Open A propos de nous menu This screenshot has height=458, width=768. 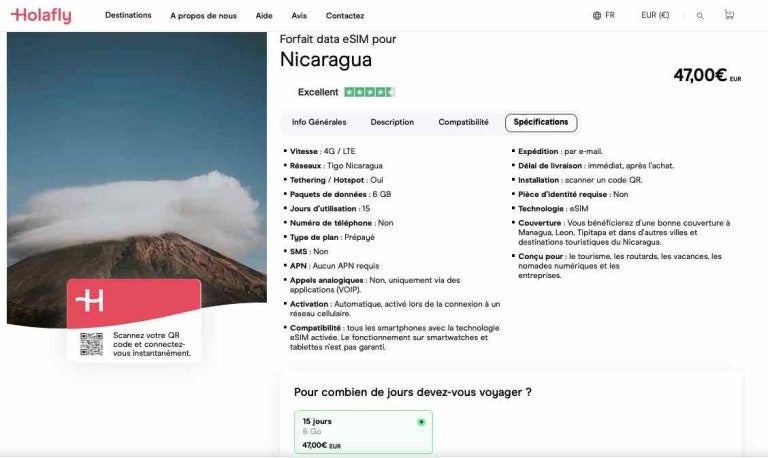[203, 16]
